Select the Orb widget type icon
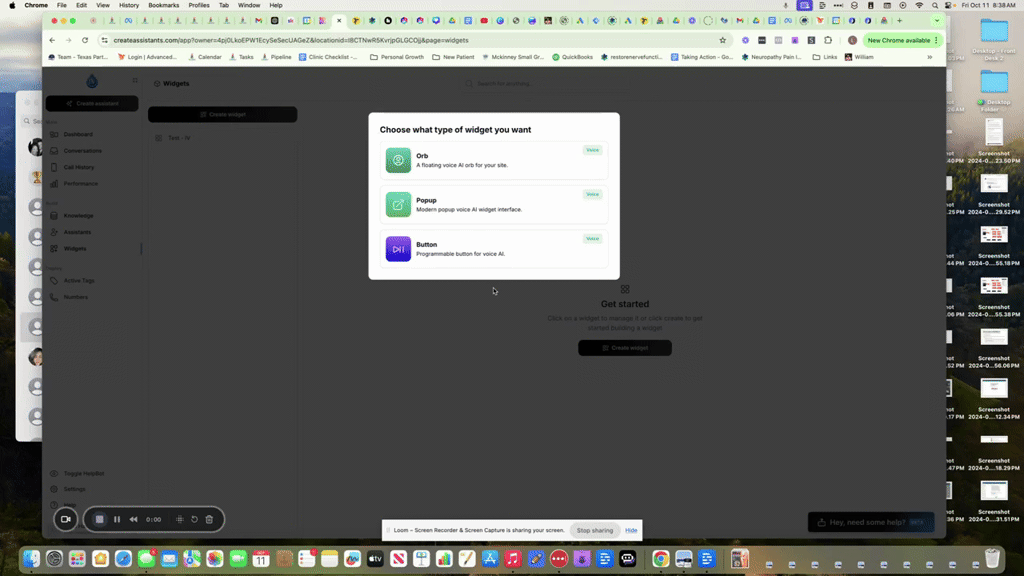1024x576 pixels. [398, 158]
